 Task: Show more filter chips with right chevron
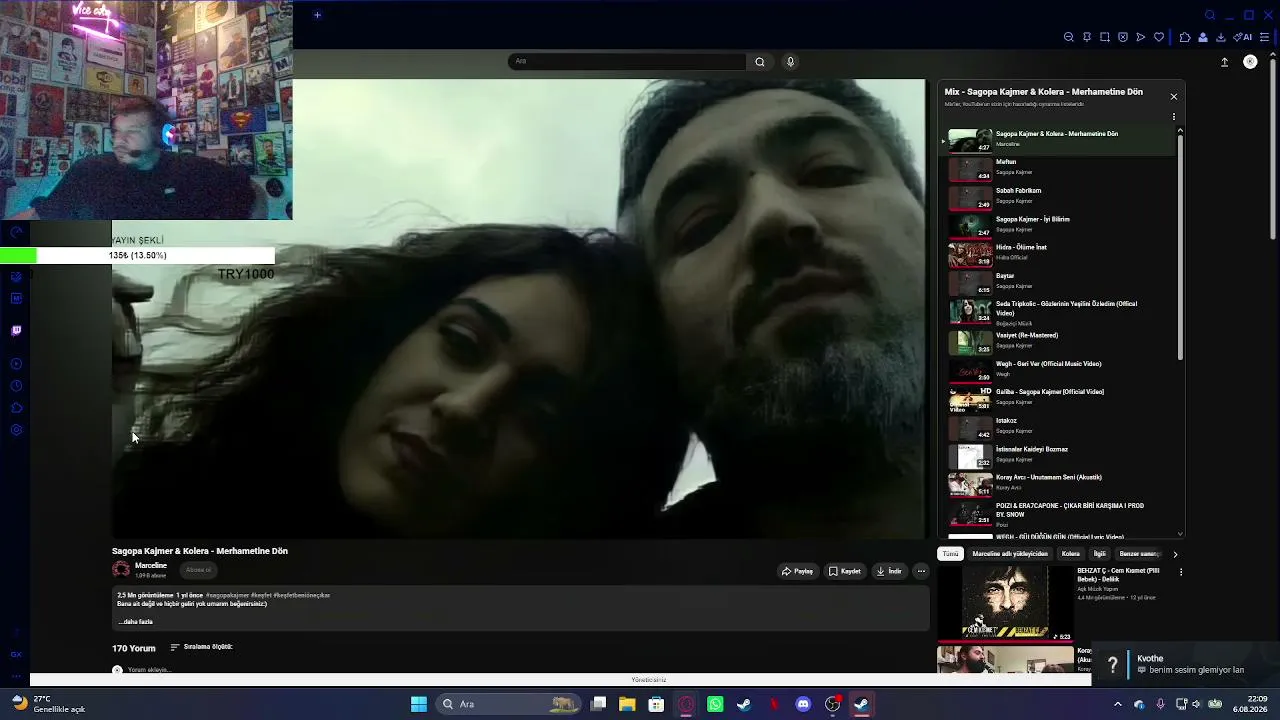[1175, 554]
